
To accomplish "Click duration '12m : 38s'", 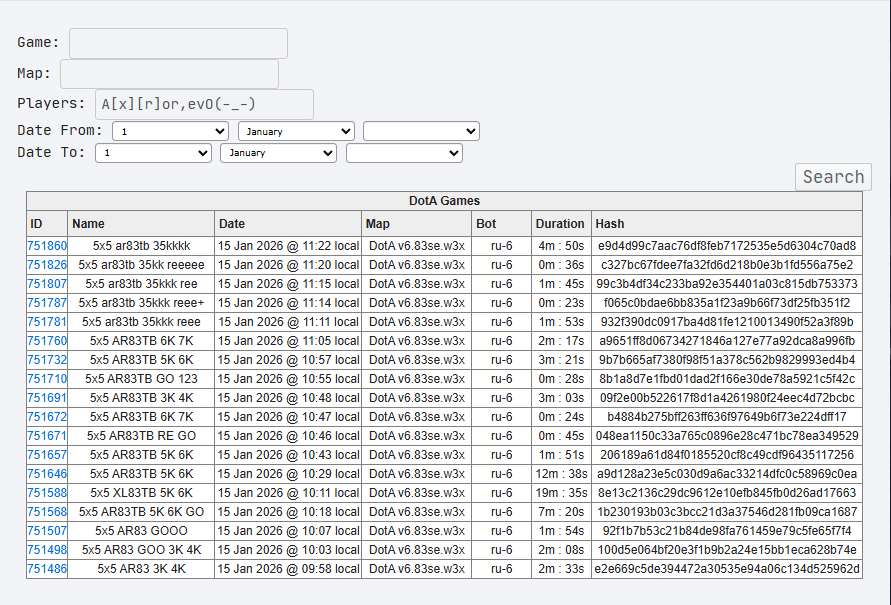I will 561,474.
